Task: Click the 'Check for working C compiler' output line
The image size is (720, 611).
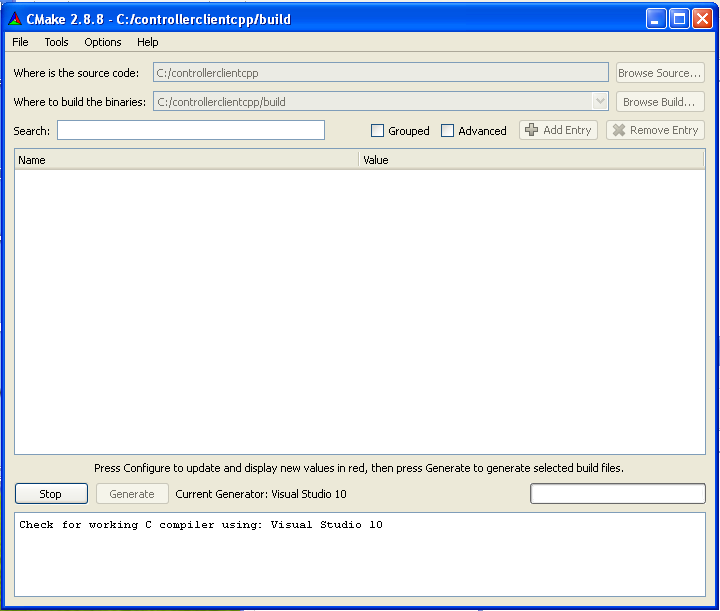Action: pos(201,525)
